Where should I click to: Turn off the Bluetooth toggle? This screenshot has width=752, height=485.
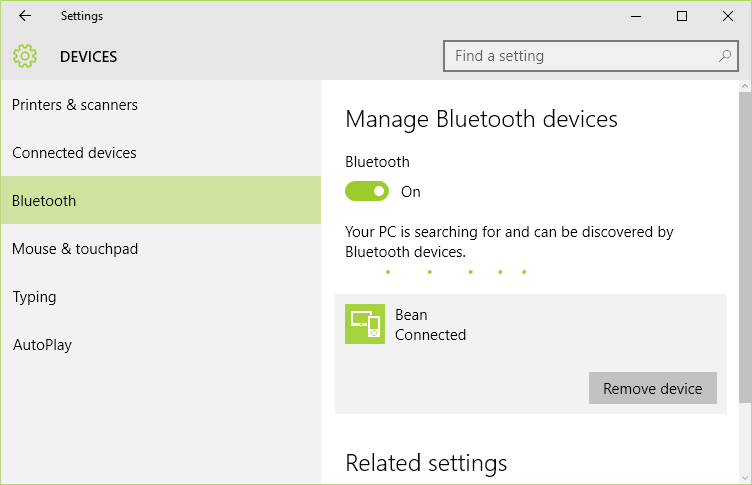[367, 191]
